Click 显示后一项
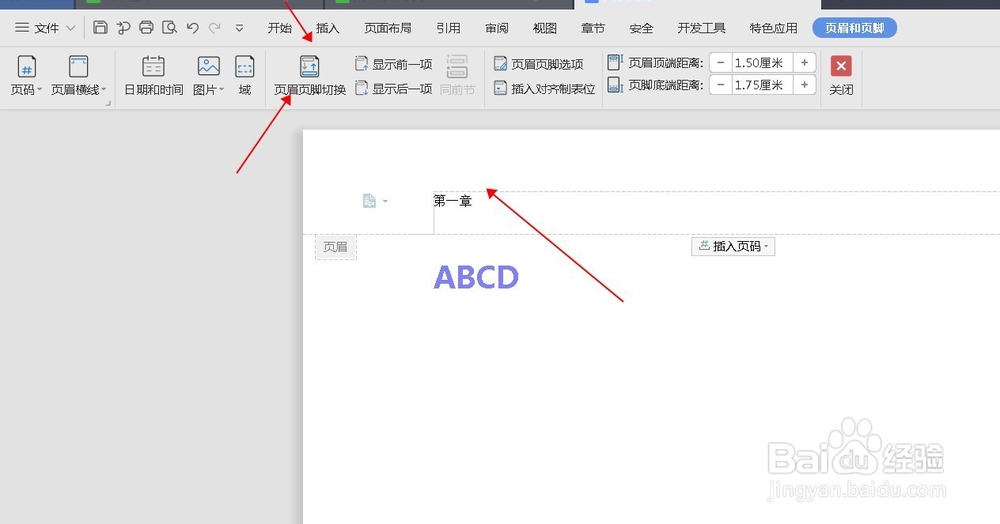This screenshot has width=1000, height=524. coord(393,88)
